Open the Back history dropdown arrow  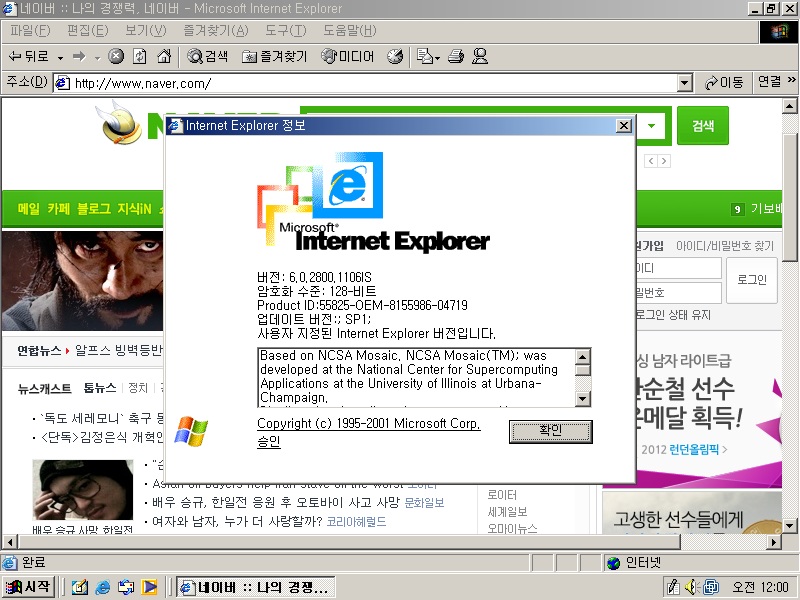click(60, 57)
